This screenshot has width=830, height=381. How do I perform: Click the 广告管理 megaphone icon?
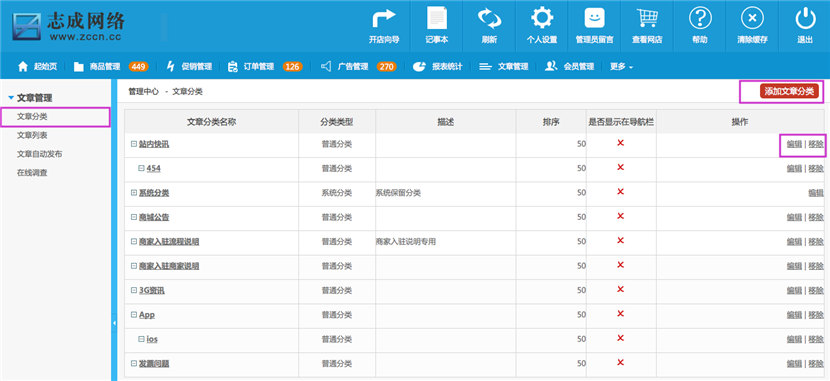click(x=327, y=66)
